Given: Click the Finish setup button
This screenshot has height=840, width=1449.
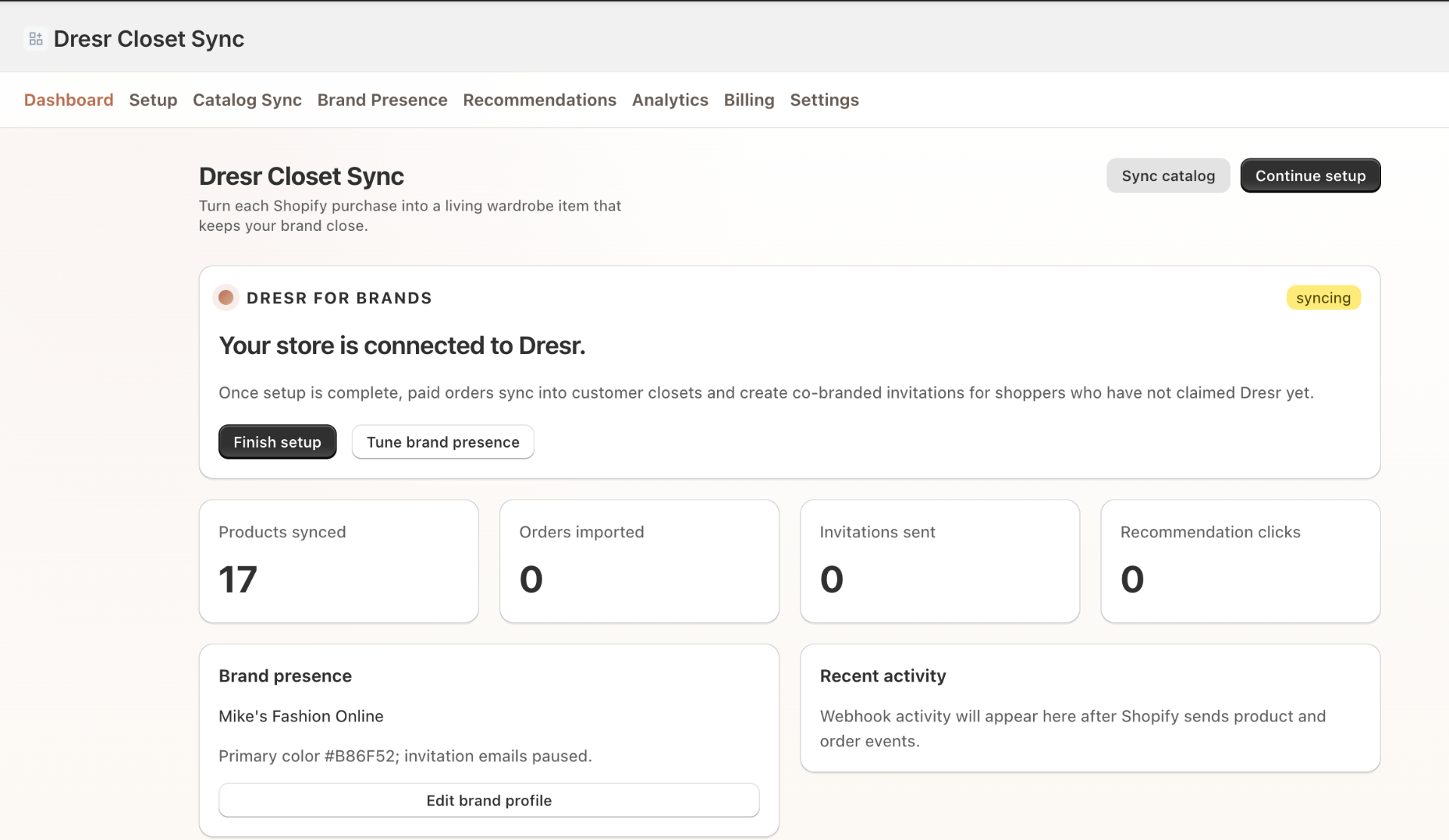Looking at the screenshot, I should 278,442.
